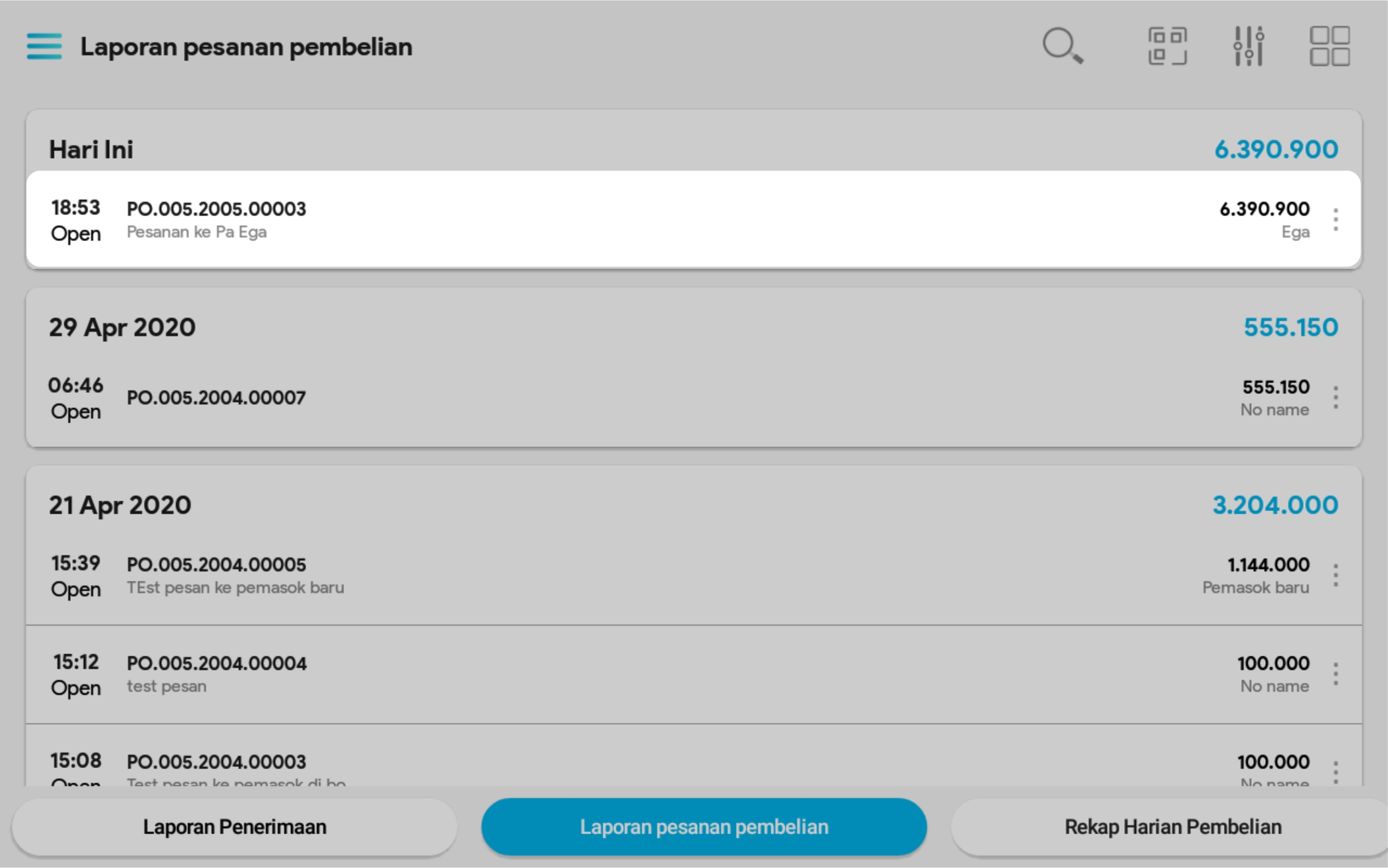The width and height of the screenshot is (1388, 868).
Task: Select the Laporan pesanan pembelian tab
Action: 704,827
